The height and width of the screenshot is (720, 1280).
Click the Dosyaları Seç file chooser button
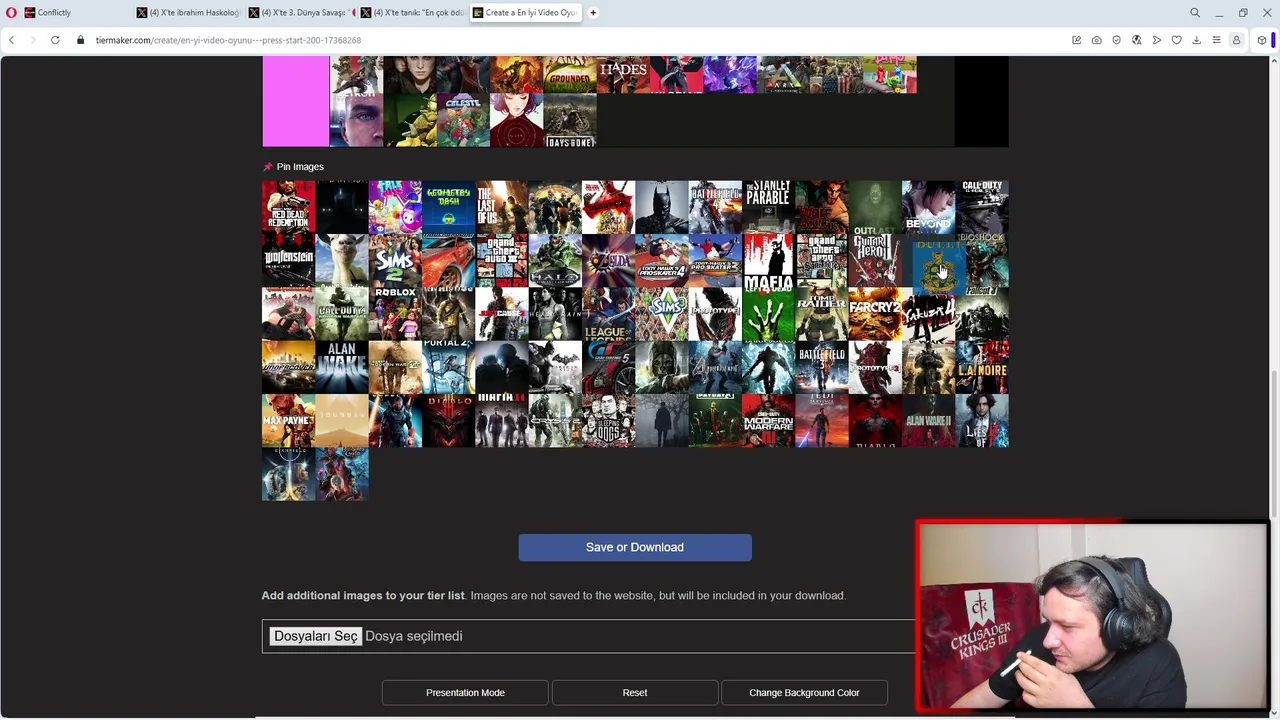pyautogui.click(x=315, y=636)
